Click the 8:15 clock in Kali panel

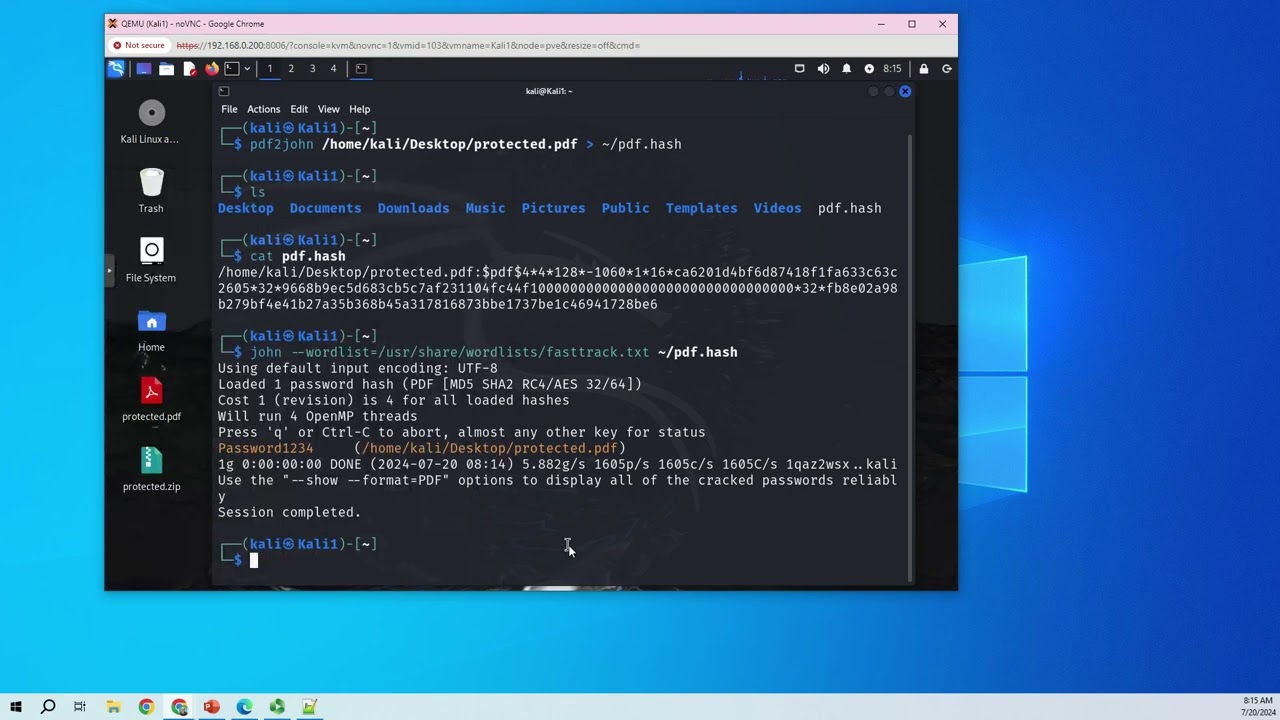coord(892,69)
